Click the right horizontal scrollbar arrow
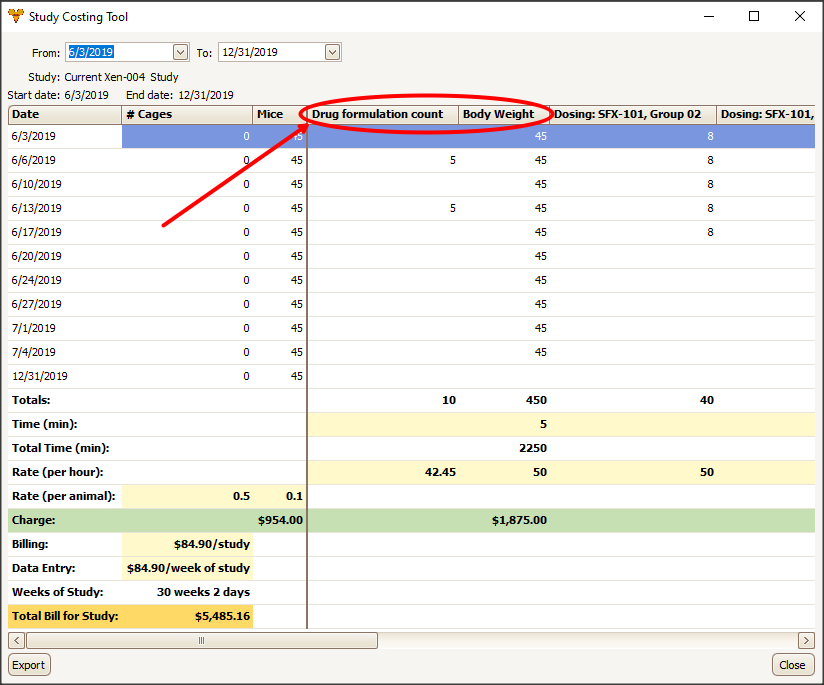The image size is (824, 685). point(806,640)
